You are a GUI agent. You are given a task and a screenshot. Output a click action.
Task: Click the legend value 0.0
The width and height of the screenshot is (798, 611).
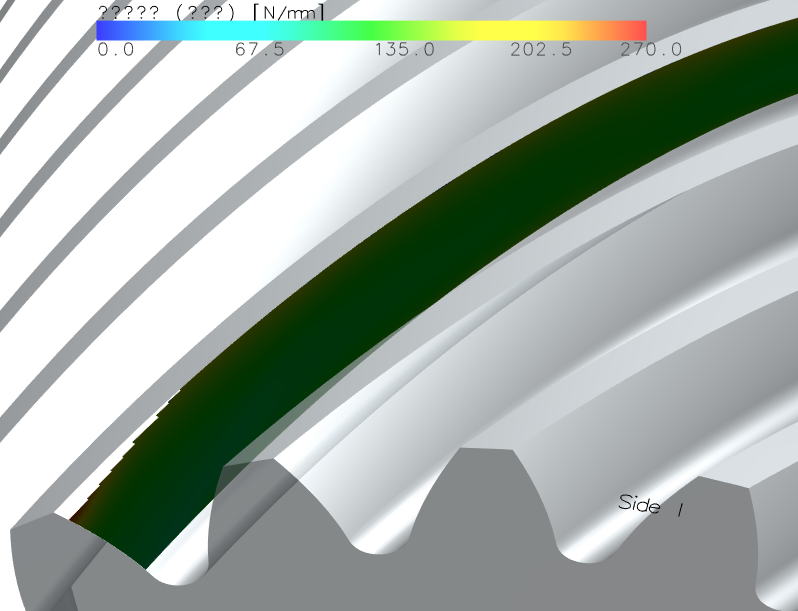(116, 49)
